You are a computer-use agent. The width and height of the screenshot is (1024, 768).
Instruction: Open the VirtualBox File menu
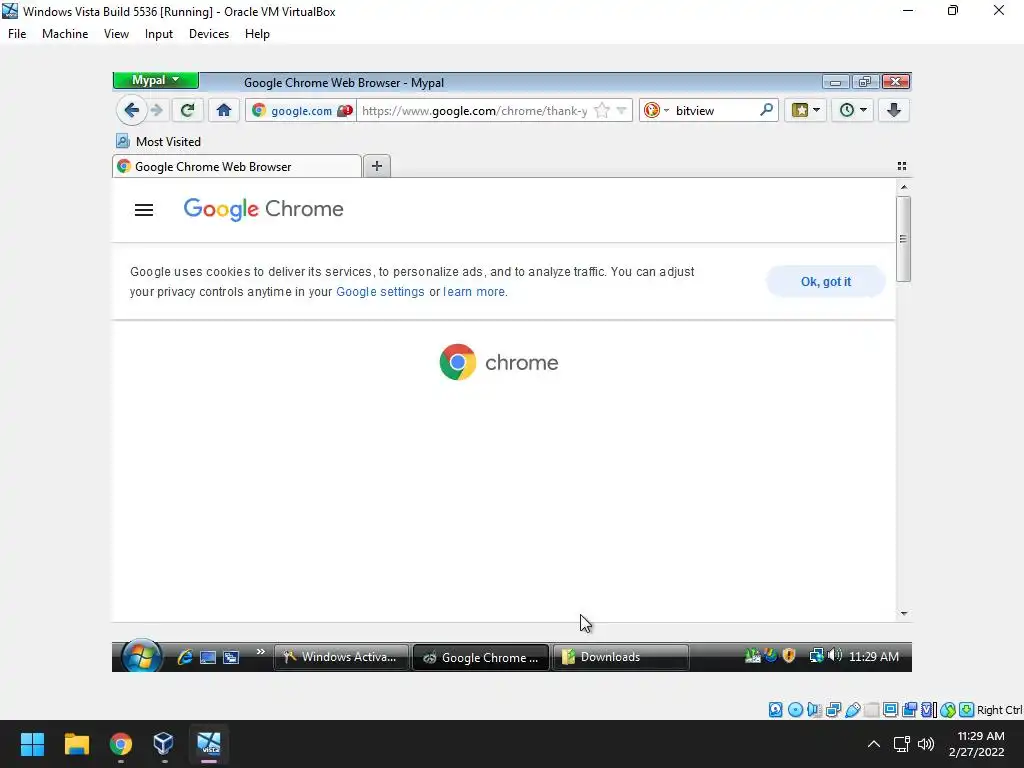click(x=17, y=34)
